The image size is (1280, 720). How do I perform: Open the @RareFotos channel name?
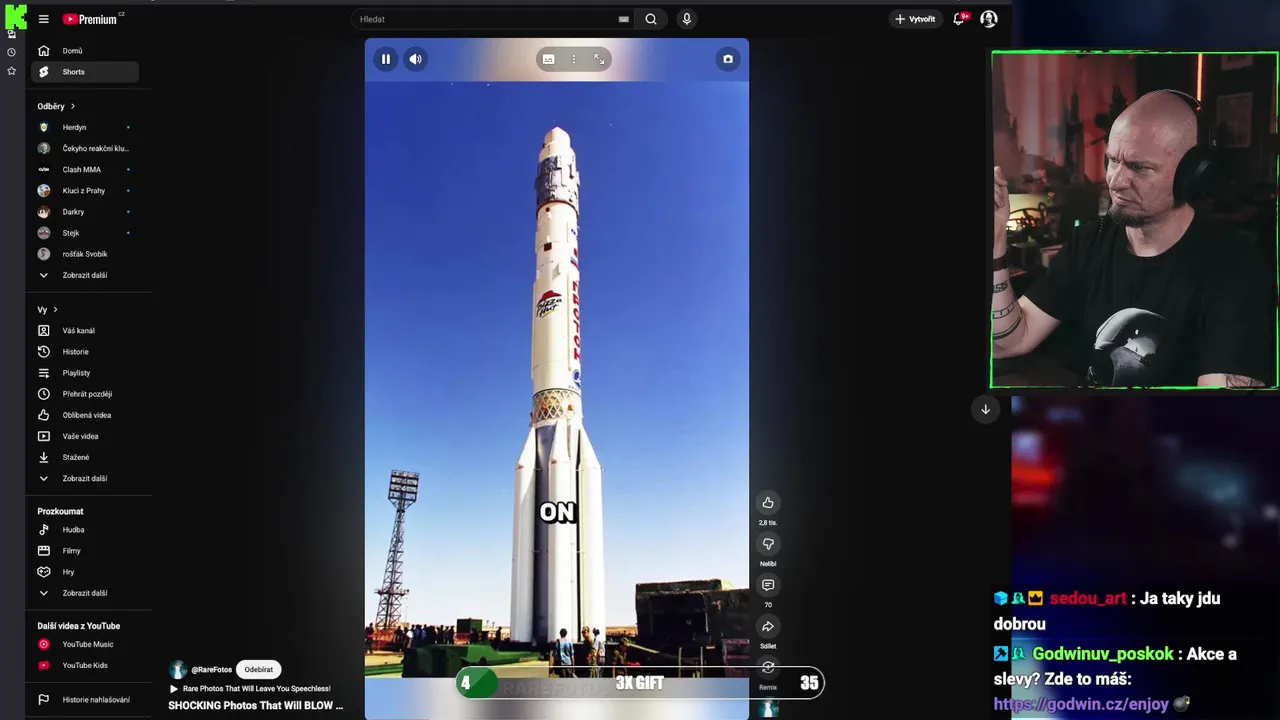point(211,670)
